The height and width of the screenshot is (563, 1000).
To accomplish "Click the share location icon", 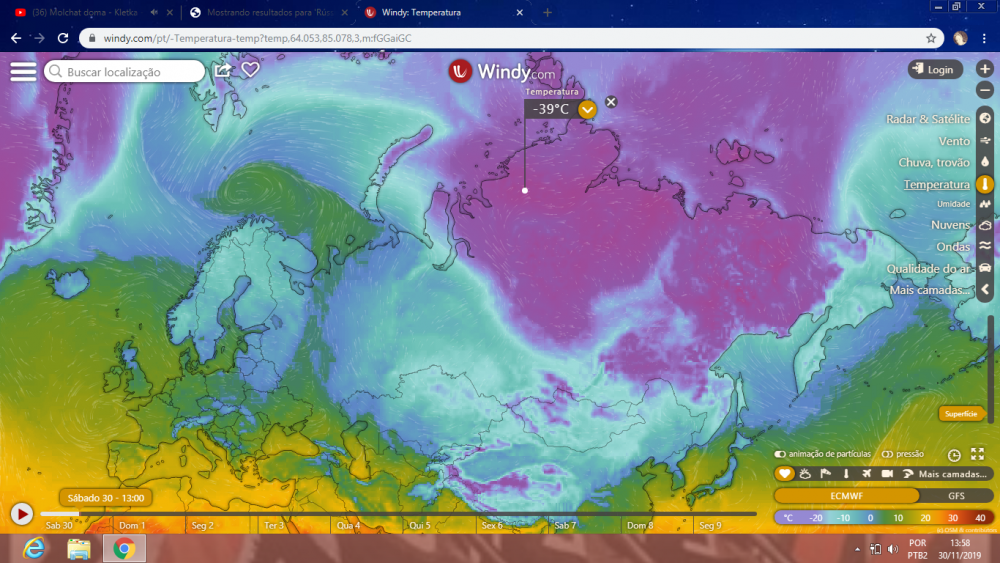I will (x=223, y=69).
